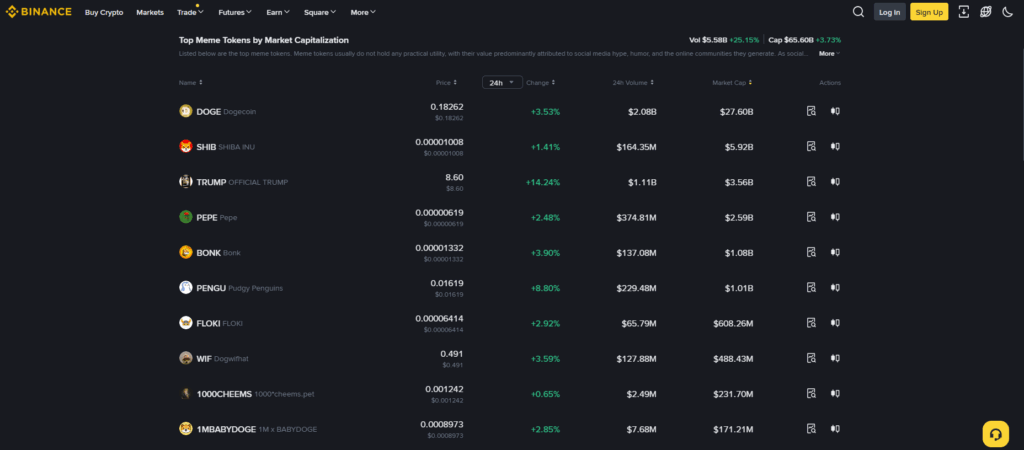Open the language globe icon
Viewport: 1024px width, 450px height.
pyautogui.click(x=985, y=12)
